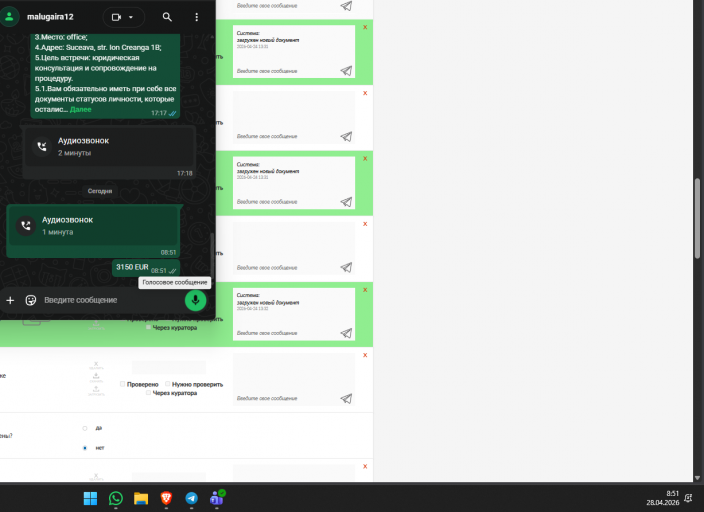Open malugaira12 profile avatar

[x=9, y=17]
